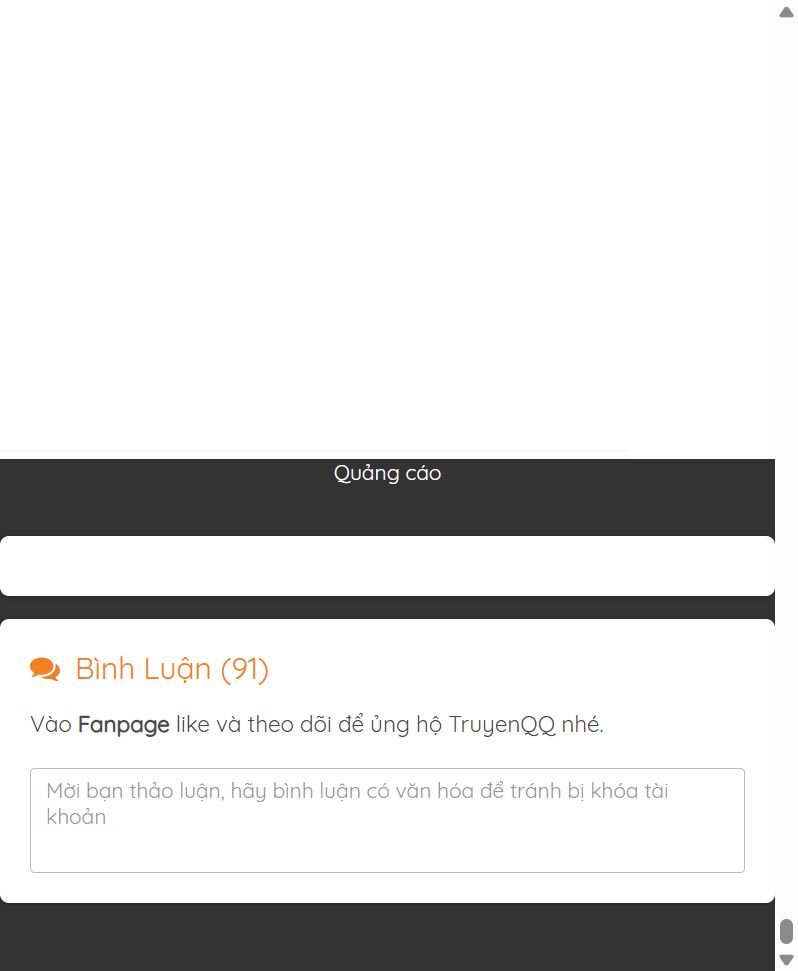
Task: Click the word khoản in the comment placeholder
Action: click(76, 817)
